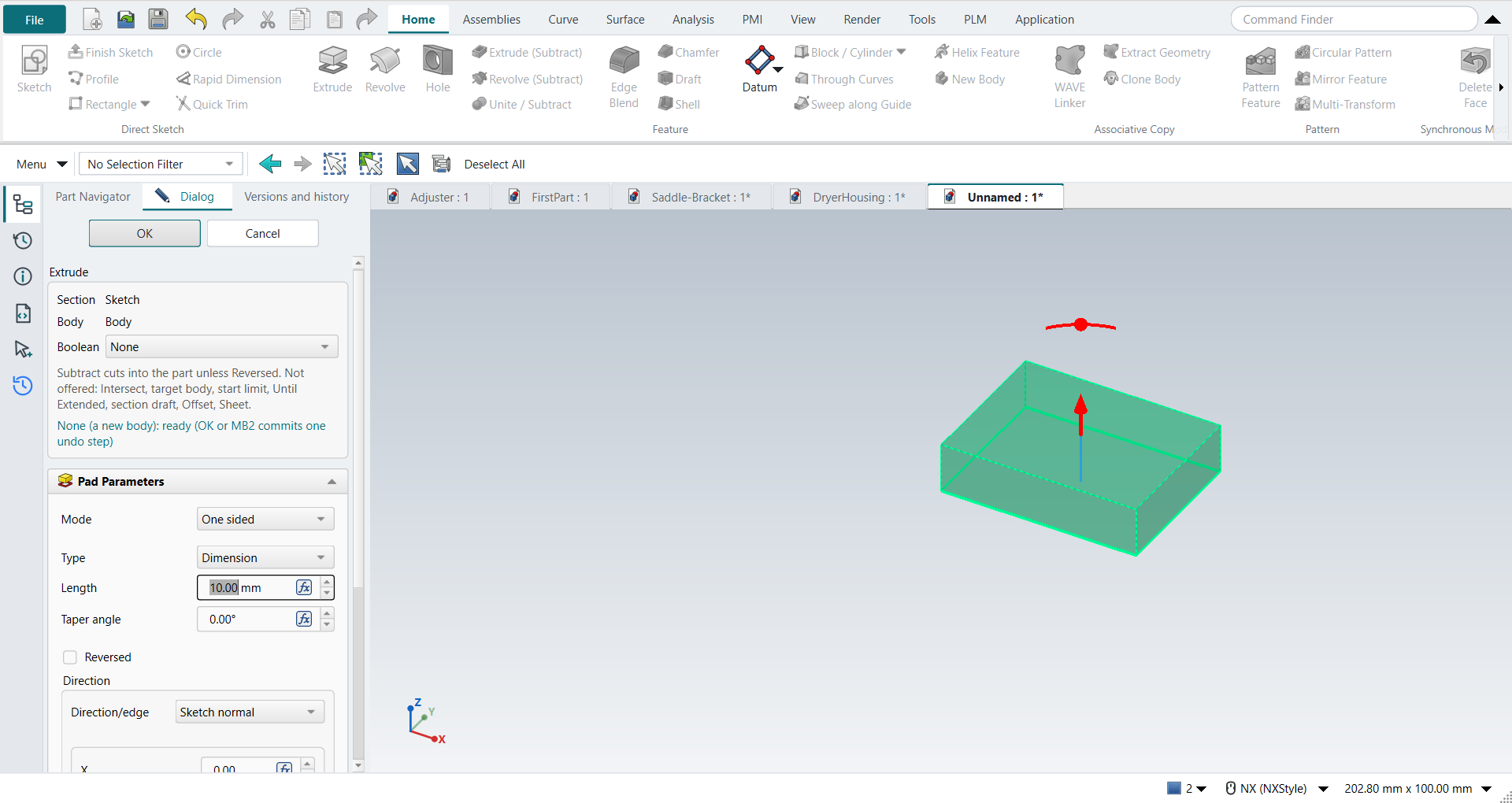Image resolution: width=1512 pixels, height=803 pixels.
Task: Click the Cut scissors icon
Action: 268,19
